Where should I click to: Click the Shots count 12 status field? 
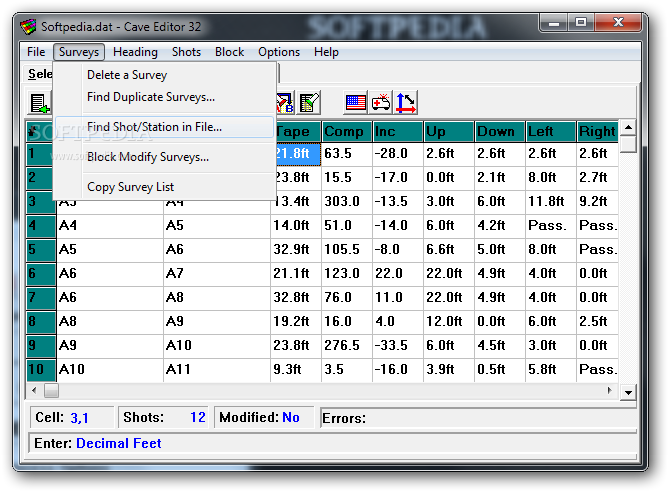point(163,417)
